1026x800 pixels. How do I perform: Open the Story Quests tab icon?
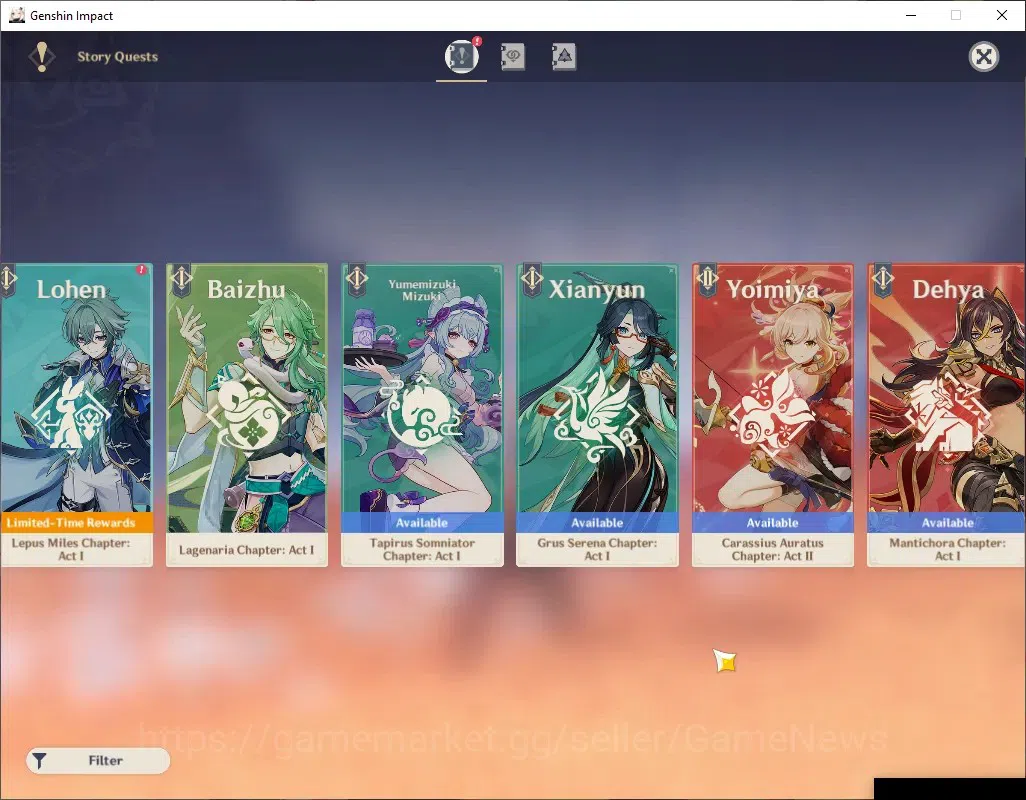[461, 56]
